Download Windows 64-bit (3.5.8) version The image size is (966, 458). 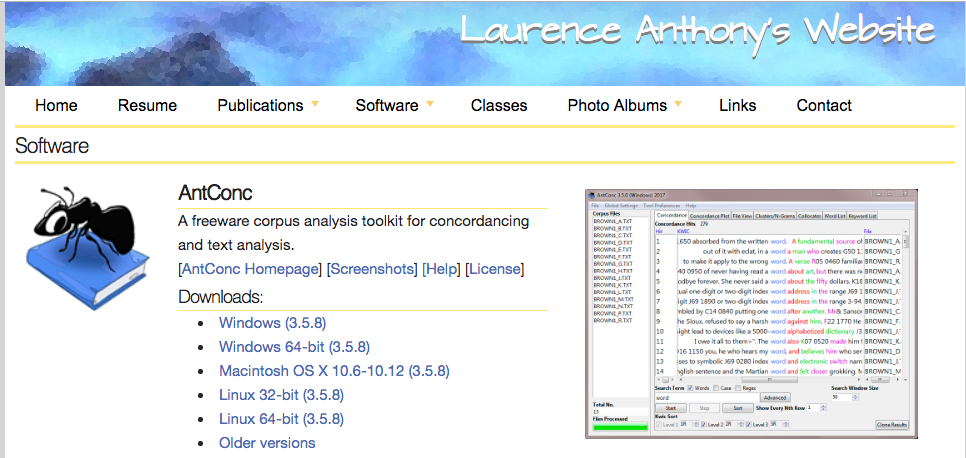(x=294, y=347)
